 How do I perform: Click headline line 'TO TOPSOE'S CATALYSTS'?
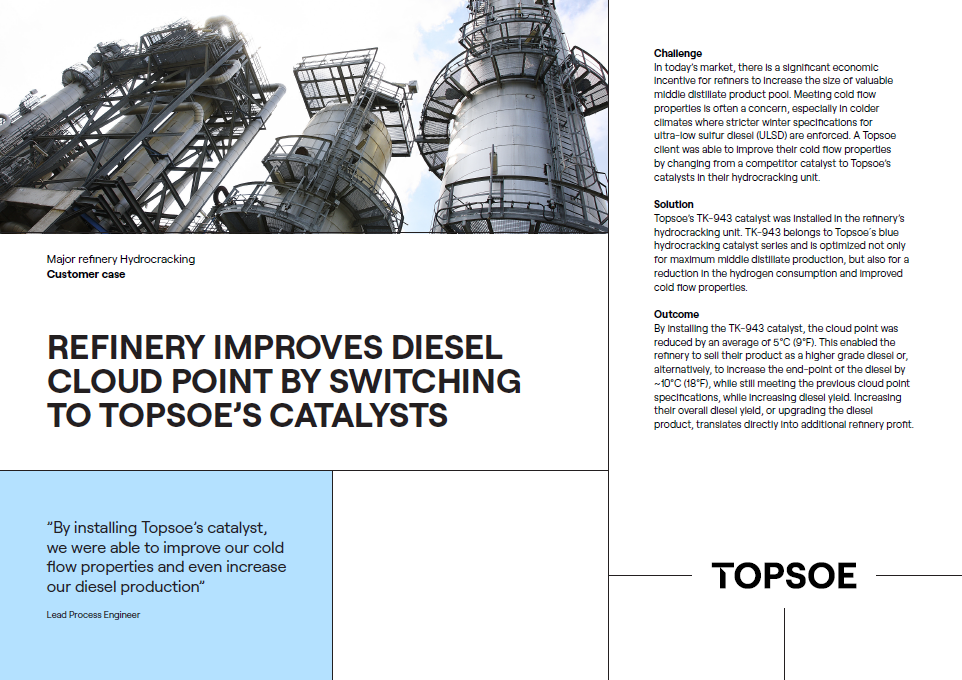(247, 415)
